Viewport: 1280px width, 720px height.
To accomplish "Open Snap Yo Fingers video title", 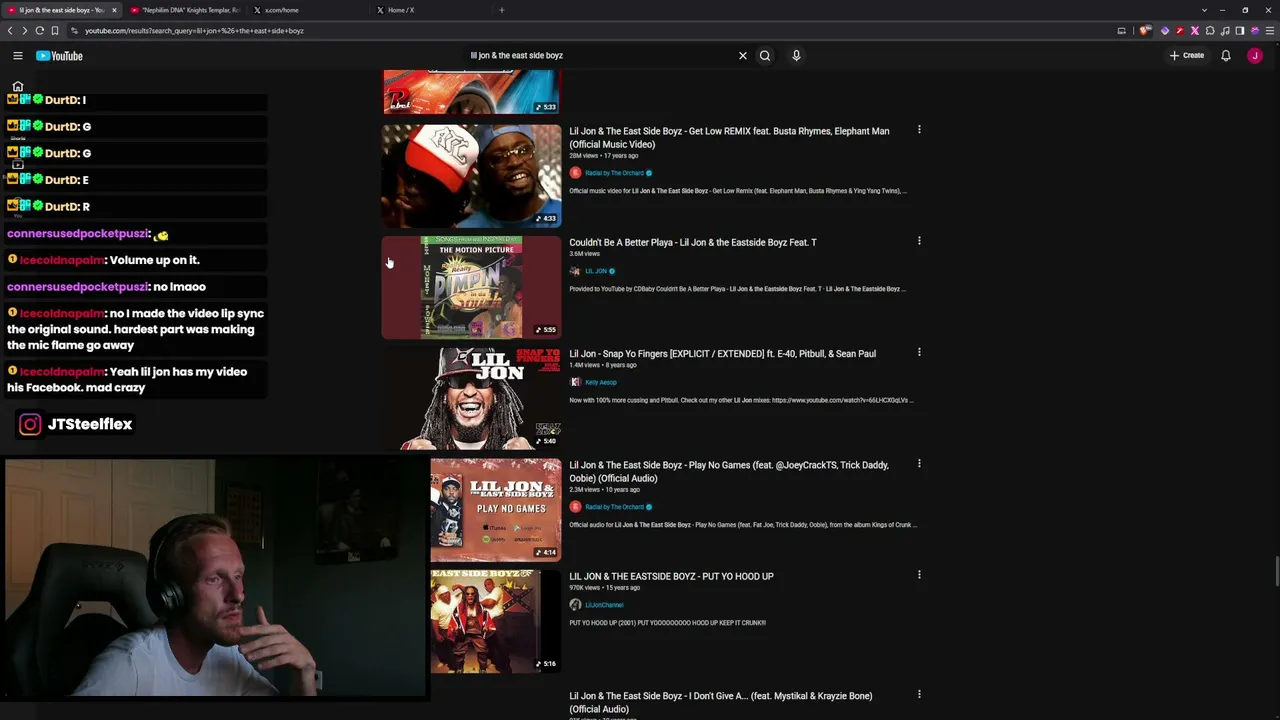I will coord(722,353).
